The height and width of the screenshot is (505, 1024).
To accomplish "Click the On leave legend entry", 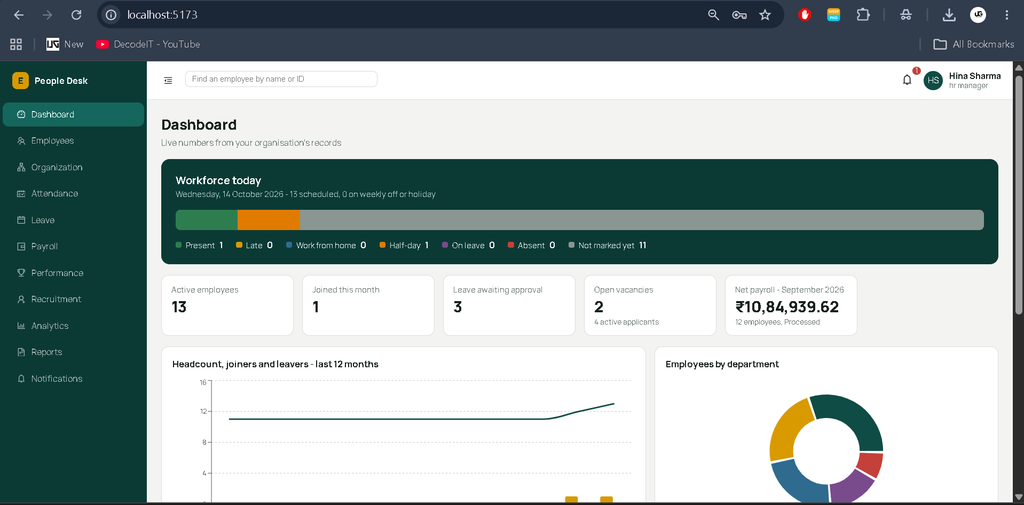I will pyautogui.click(x=468, y=246).
